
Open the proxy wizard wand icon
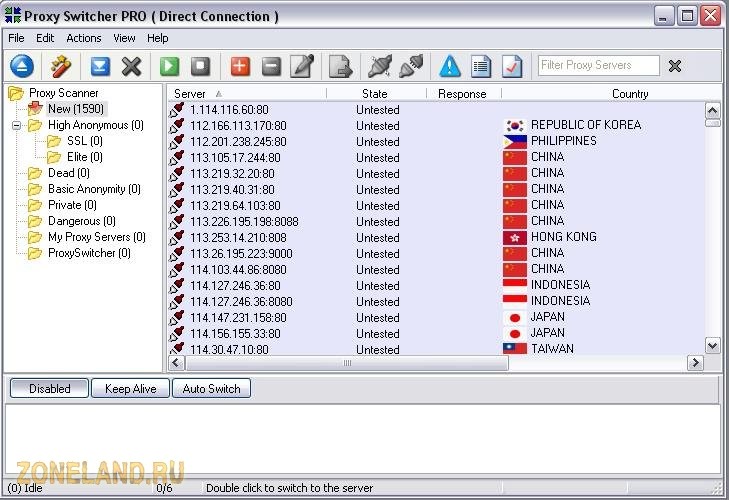pos(60,66)
